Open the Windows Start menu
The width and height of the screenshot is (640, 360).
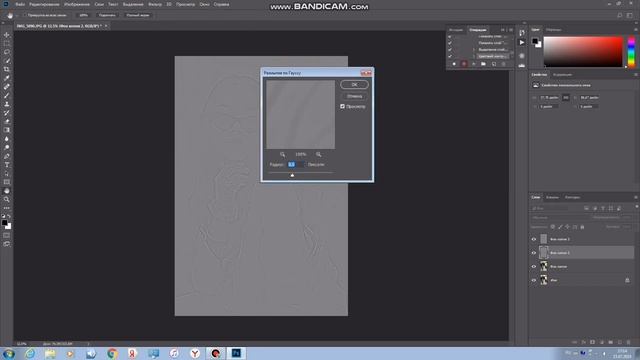9,353
